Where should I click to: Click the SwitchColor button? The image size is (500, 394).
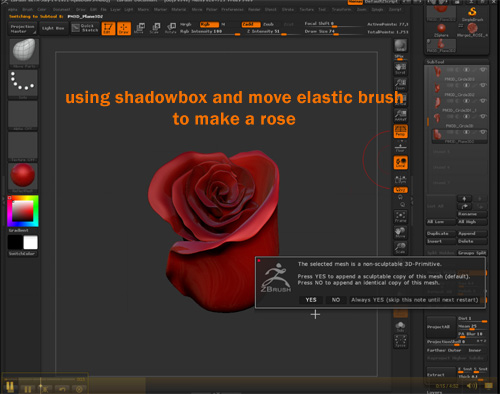click(23, 254)
